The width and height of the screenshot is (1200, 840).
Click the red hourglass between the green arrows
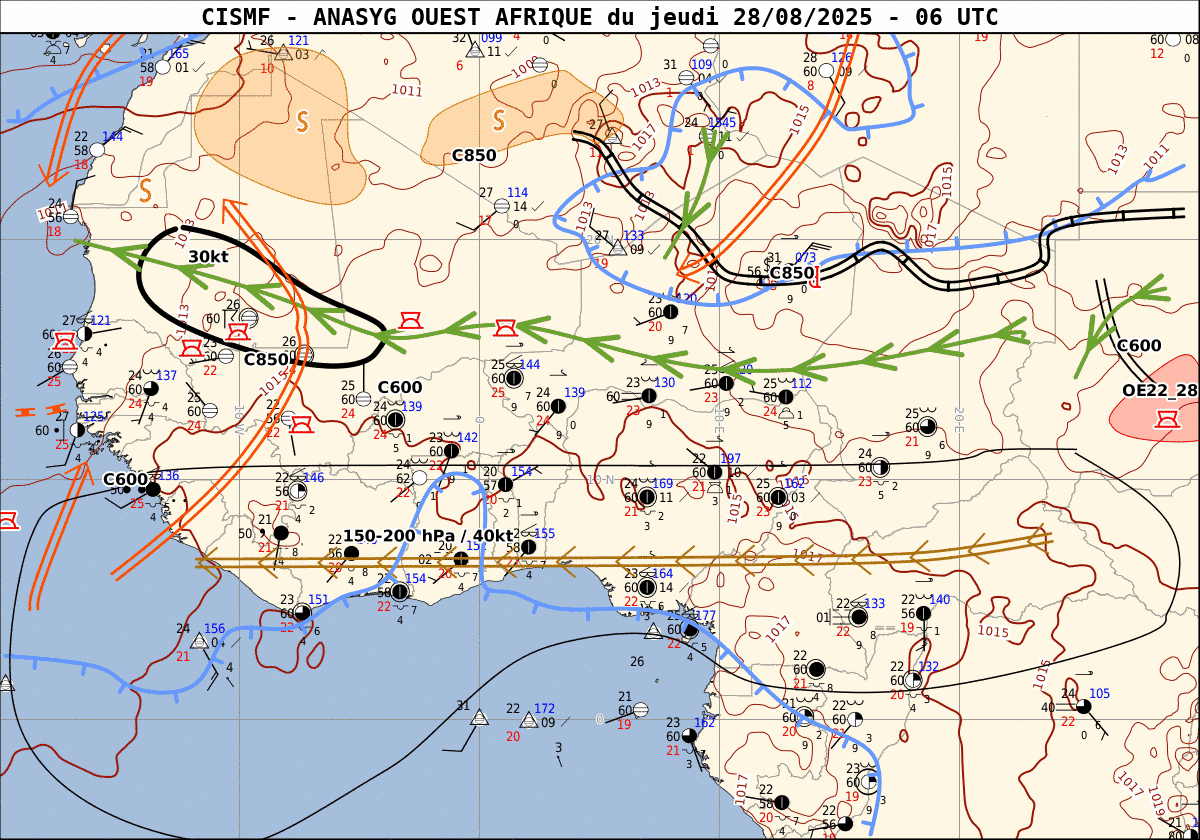point(506,327)
